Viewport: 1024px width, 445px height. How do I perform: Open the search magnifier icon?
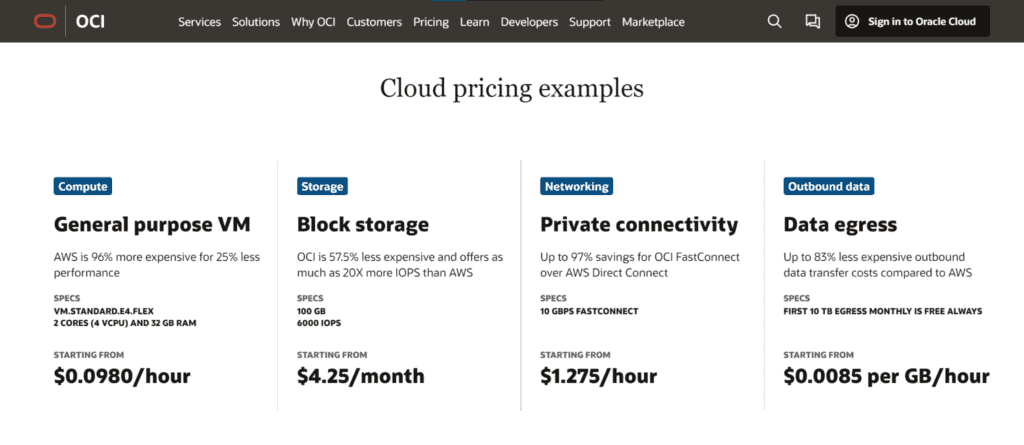[775, 22]
